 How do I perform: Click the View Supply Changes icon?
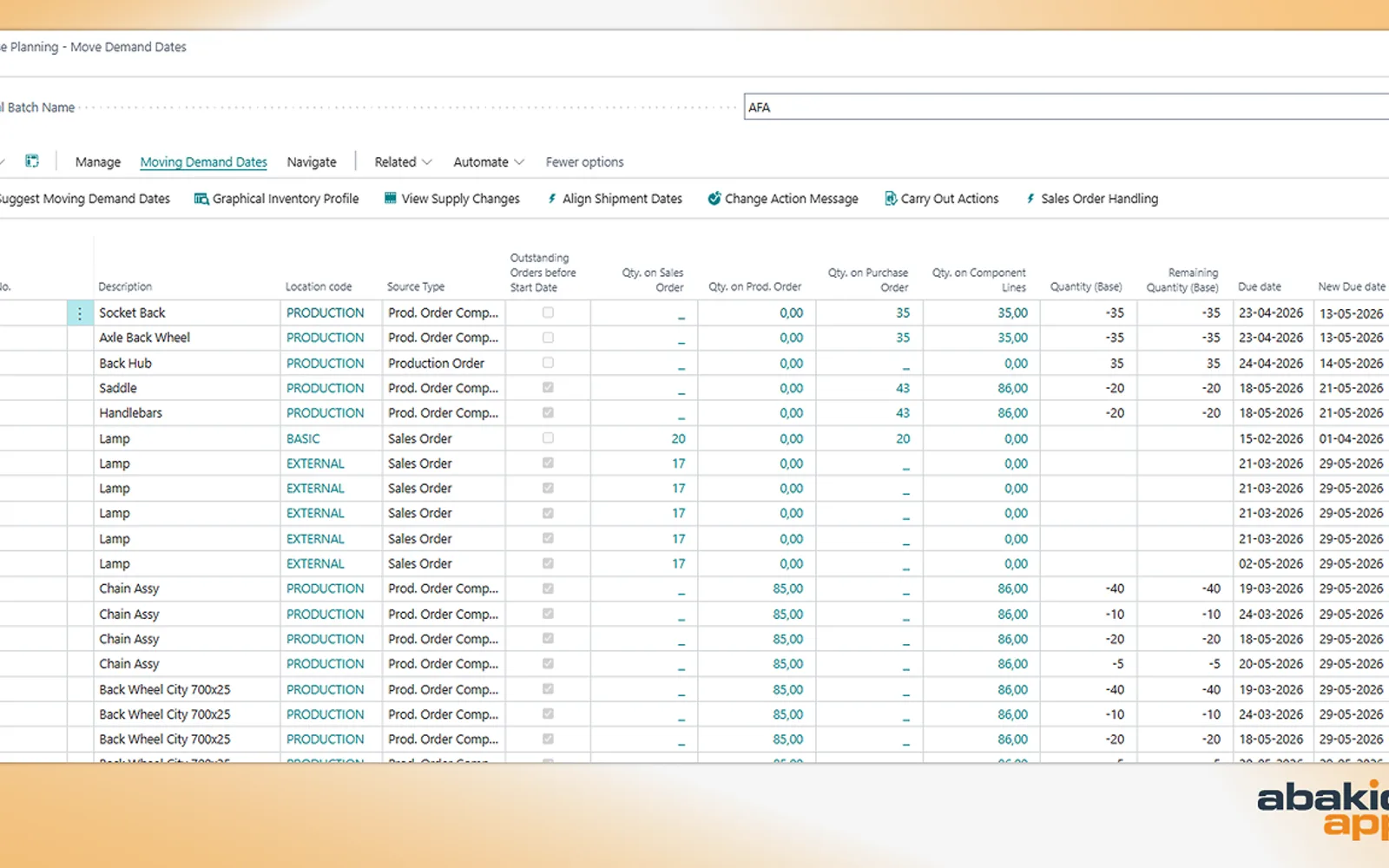tap(391, 199)
